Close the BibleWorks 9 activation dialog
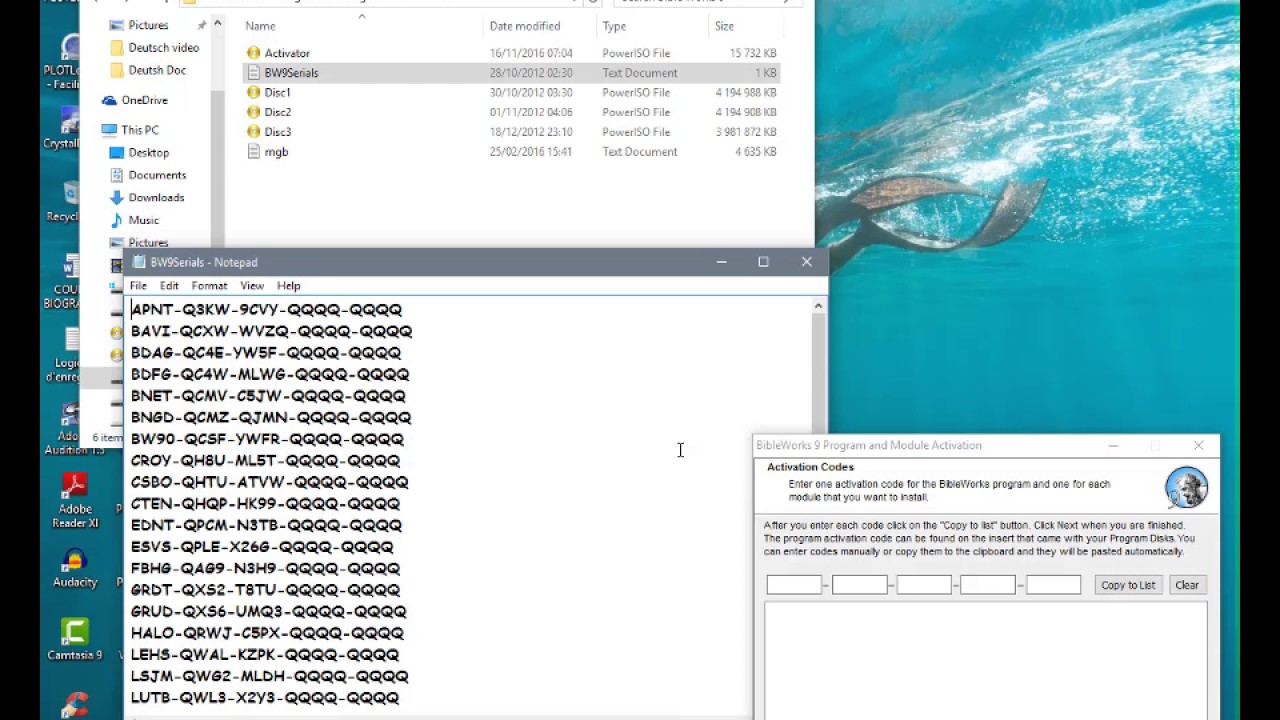Screen dimensions: 1280x720 point(1198,445)
